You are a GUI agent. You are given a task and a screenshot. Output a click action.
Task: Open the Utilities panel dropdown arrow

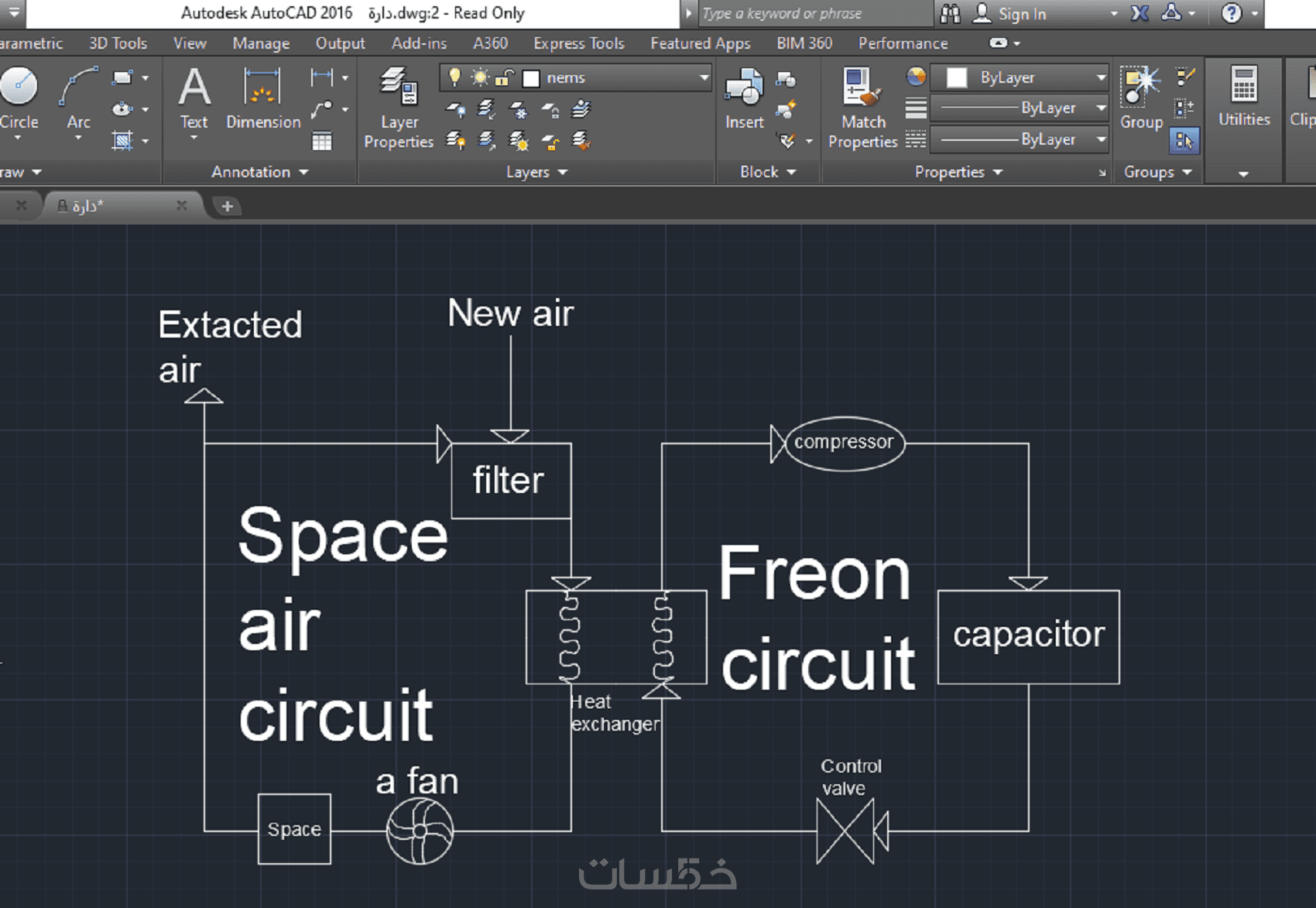pyautogui.click(x=1243, y=173)
